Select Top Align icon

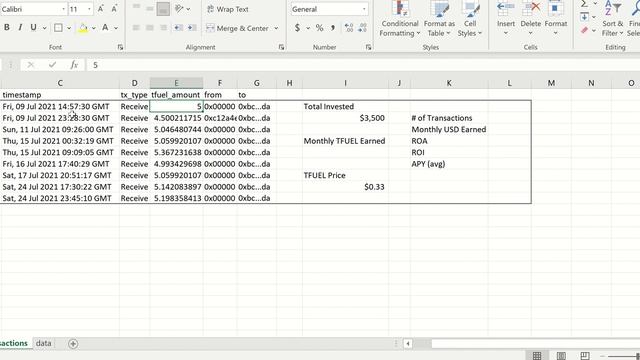pyautogui.click(x=136, y=8)
